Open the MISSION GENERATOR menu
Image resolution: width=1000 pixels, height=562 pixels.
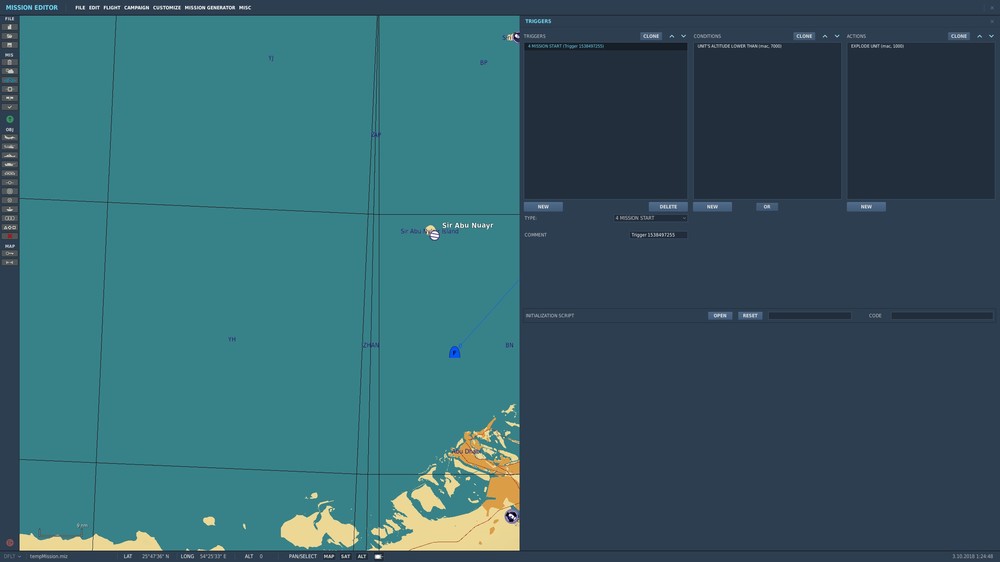210,8
